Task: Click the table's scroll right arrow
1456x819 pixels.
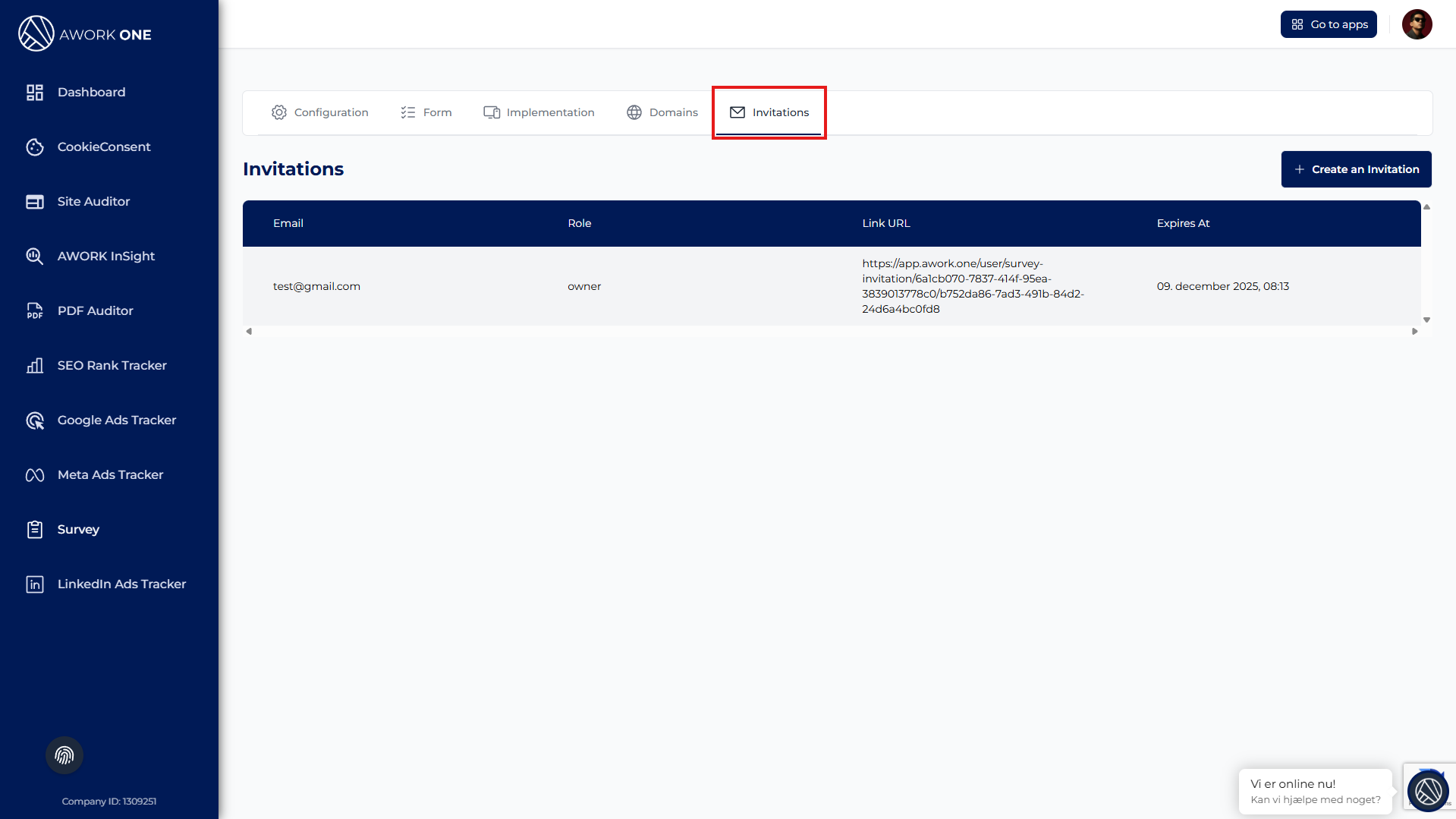Action: (1414, 332)
